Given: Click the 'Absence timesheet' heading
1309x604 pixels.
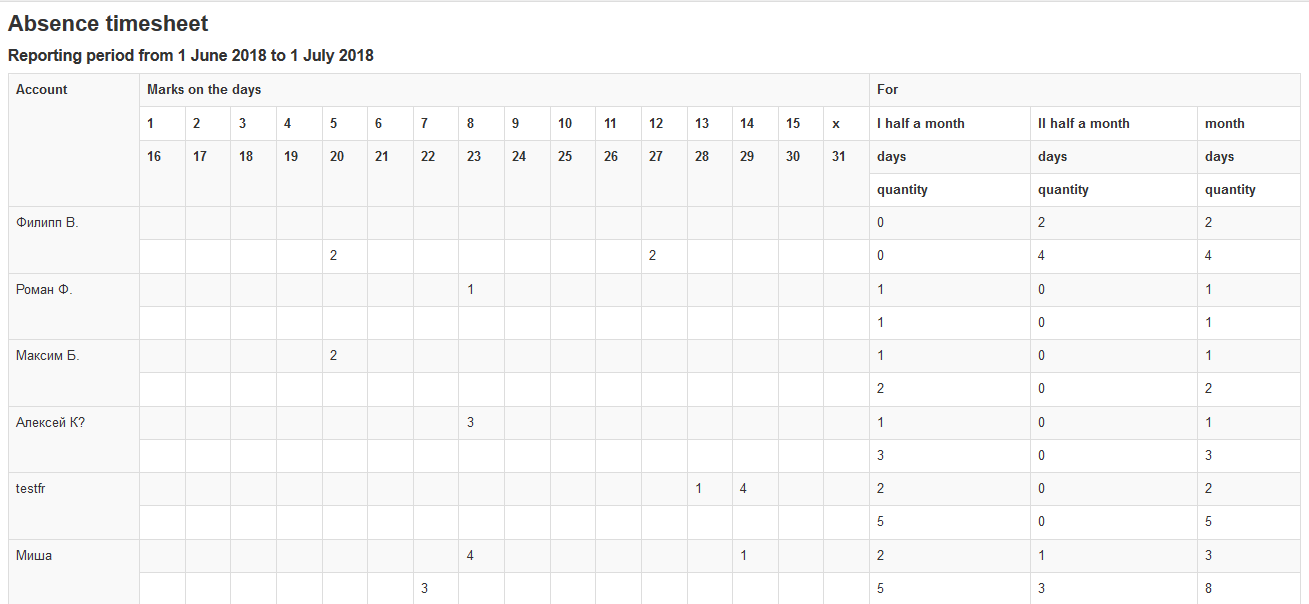Looking at the screenshot, I should (108, 24).
